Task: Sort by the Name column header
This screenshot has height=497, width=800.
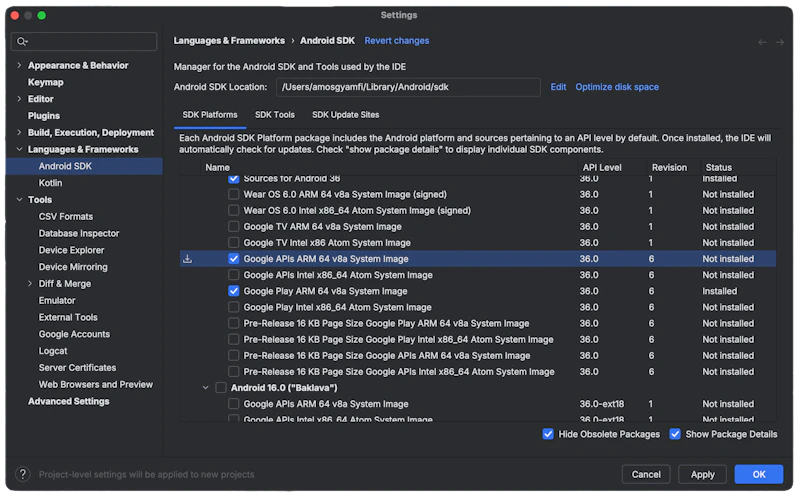Action: (217, 167)
